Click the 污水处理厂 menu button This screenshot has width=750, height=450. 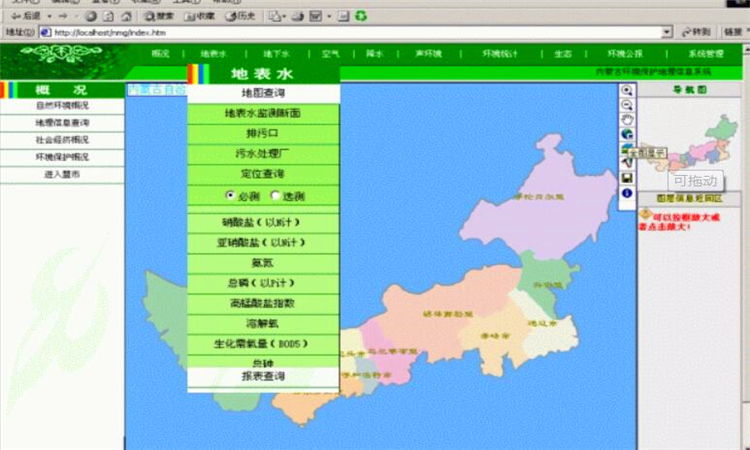pyautogui.click(x=264, y=154)
